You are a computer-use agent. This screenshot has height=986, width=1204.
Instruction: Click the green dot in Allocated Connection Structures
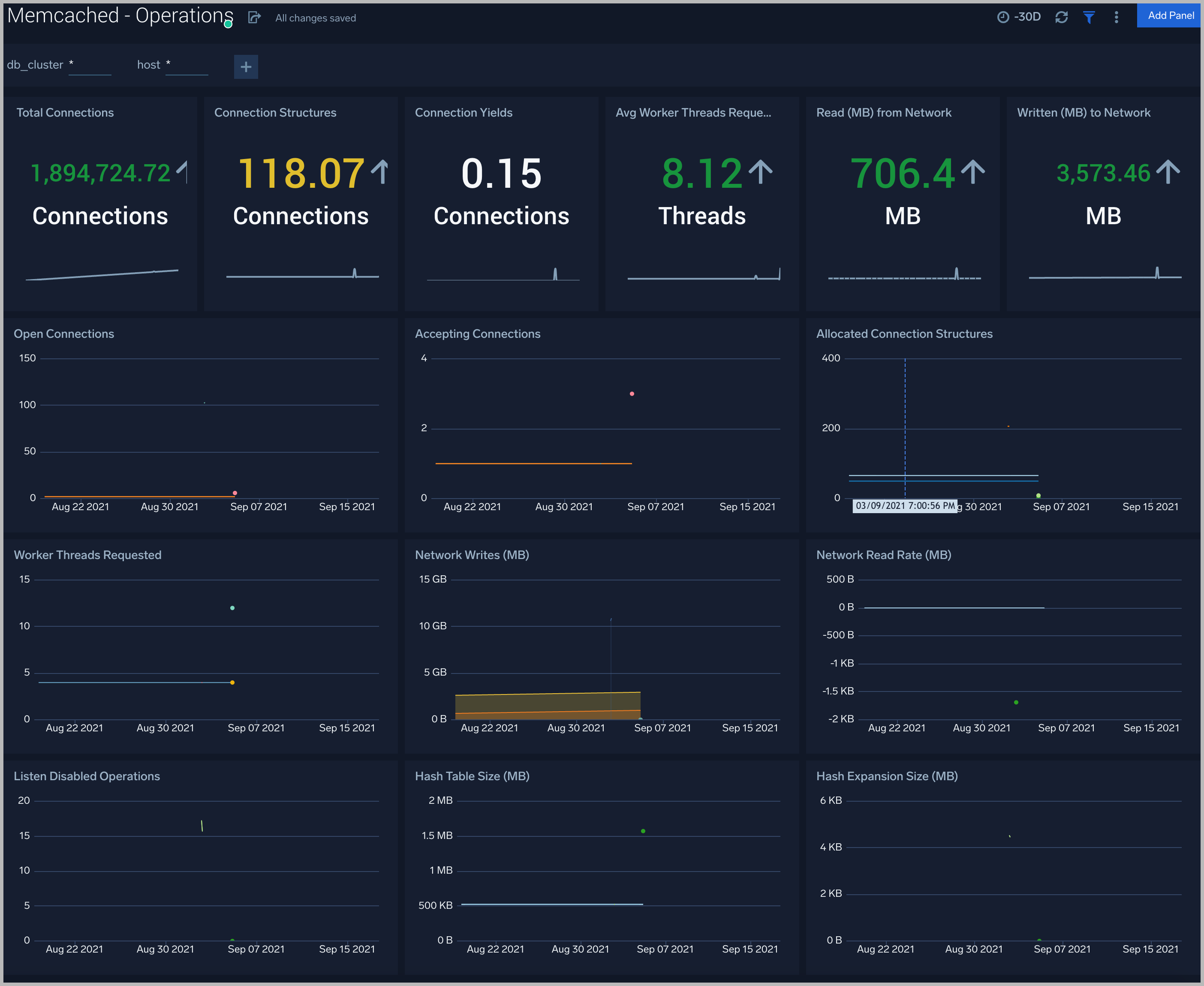pyautogui.click(x=1038, y=495)
